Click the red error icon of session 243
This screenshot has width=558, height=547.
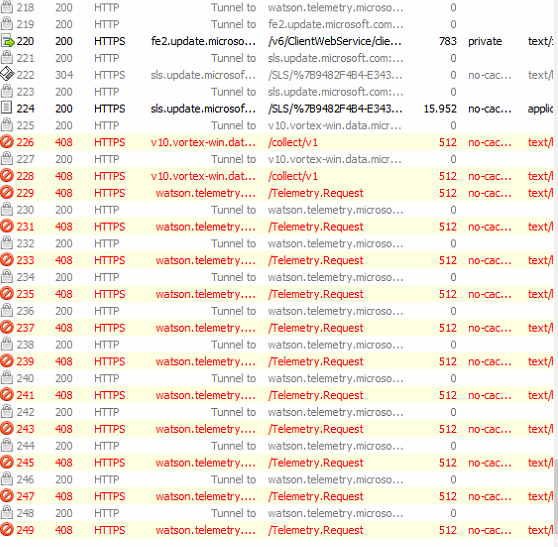pyautogui.click(x=7, y=429)
